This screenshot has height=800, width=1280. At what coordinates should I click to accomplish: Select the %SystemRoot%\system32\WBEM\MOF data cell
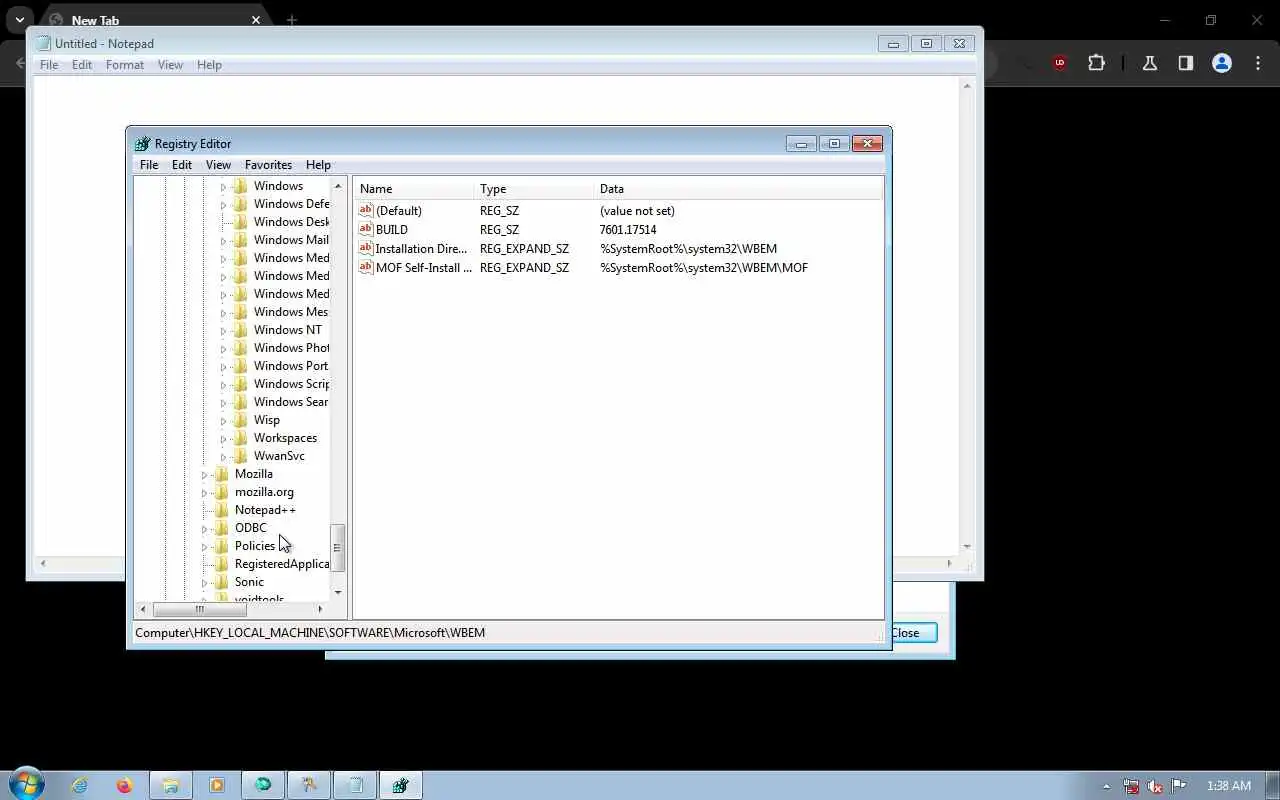tap(704, 268)
